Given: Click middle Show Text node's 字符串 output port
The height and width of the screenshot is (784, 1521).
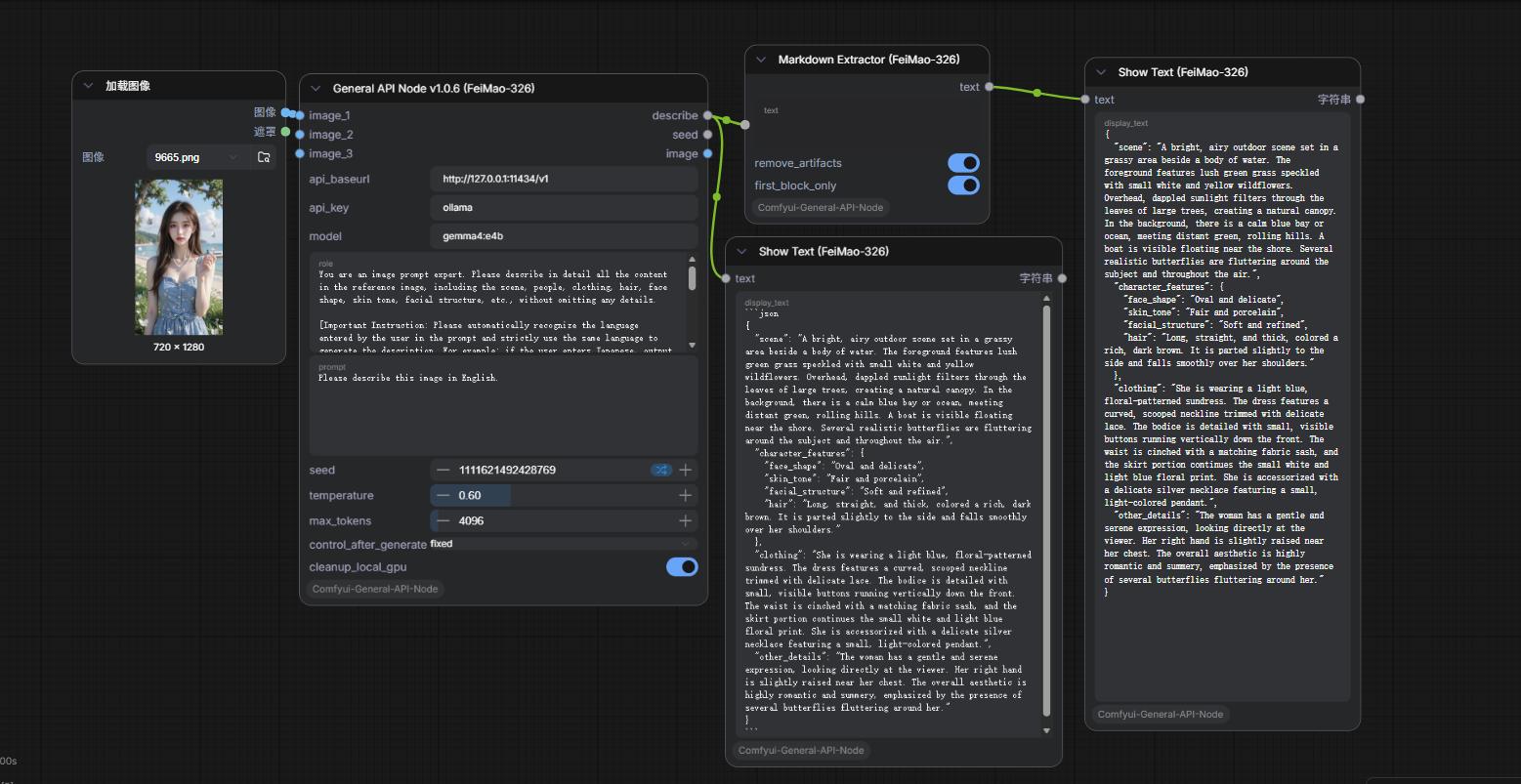Looking at the screenshot, I should (1062, 278).
